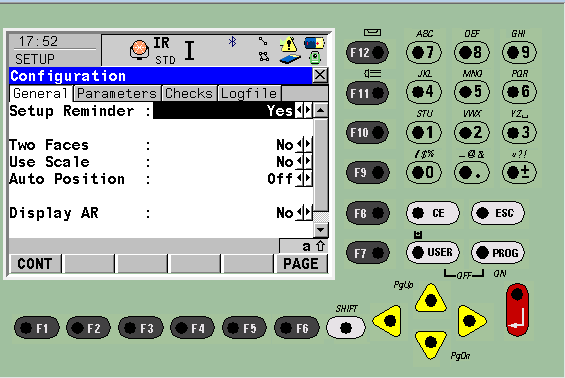565x378 pixels.
Task: Click the red Enter key
Action: 517,310
